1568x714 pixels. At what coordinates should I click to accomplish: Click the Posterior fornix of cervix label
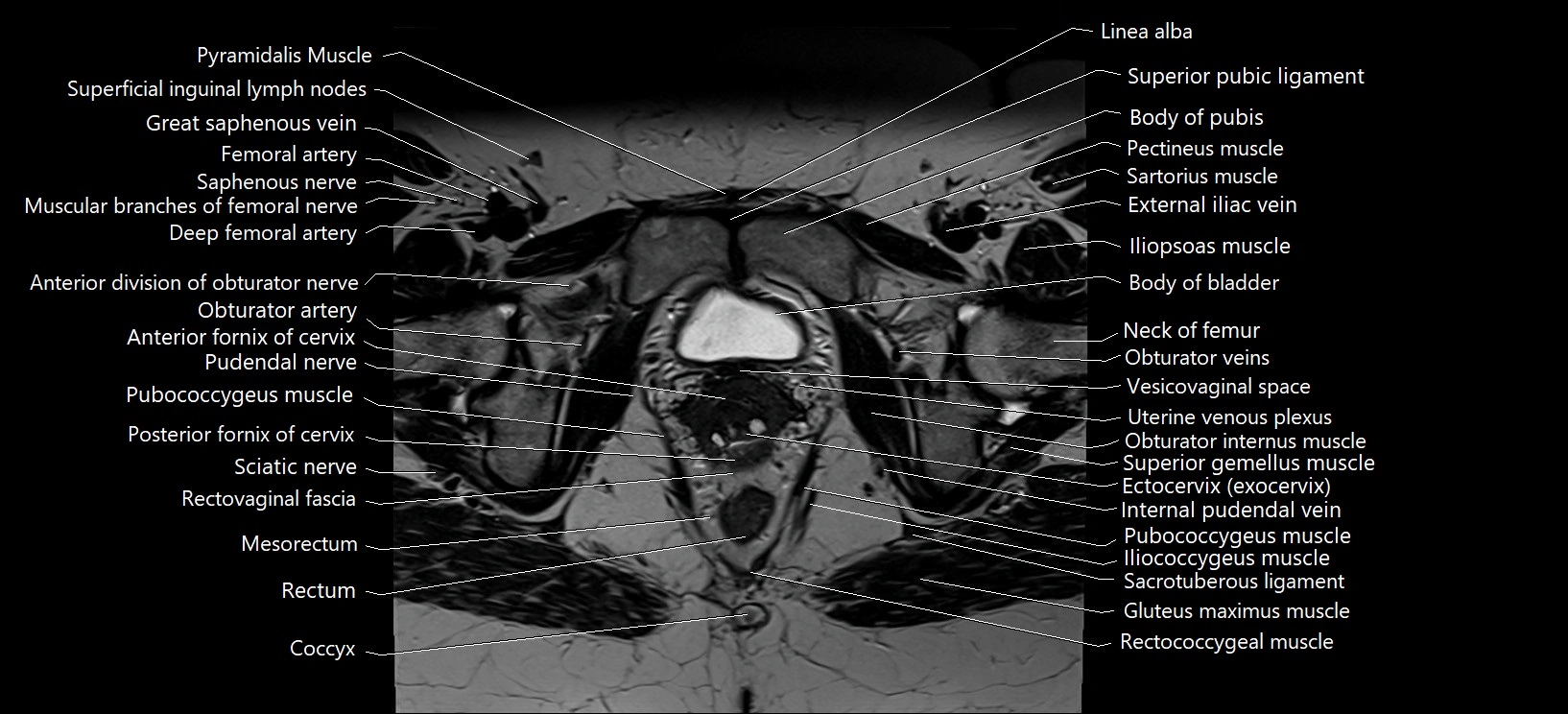tap(241, 435)
